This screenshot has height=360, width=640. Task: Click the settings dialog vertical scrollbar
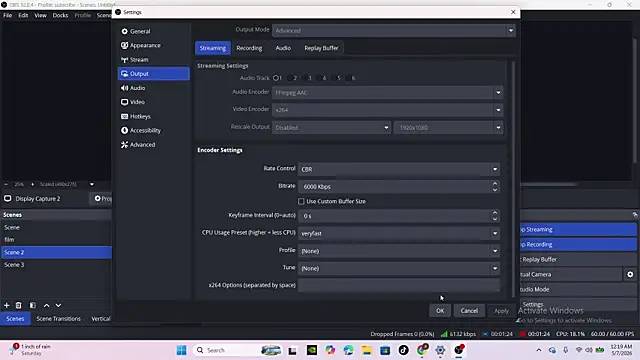pyautogui.click(x=513, y=180)
